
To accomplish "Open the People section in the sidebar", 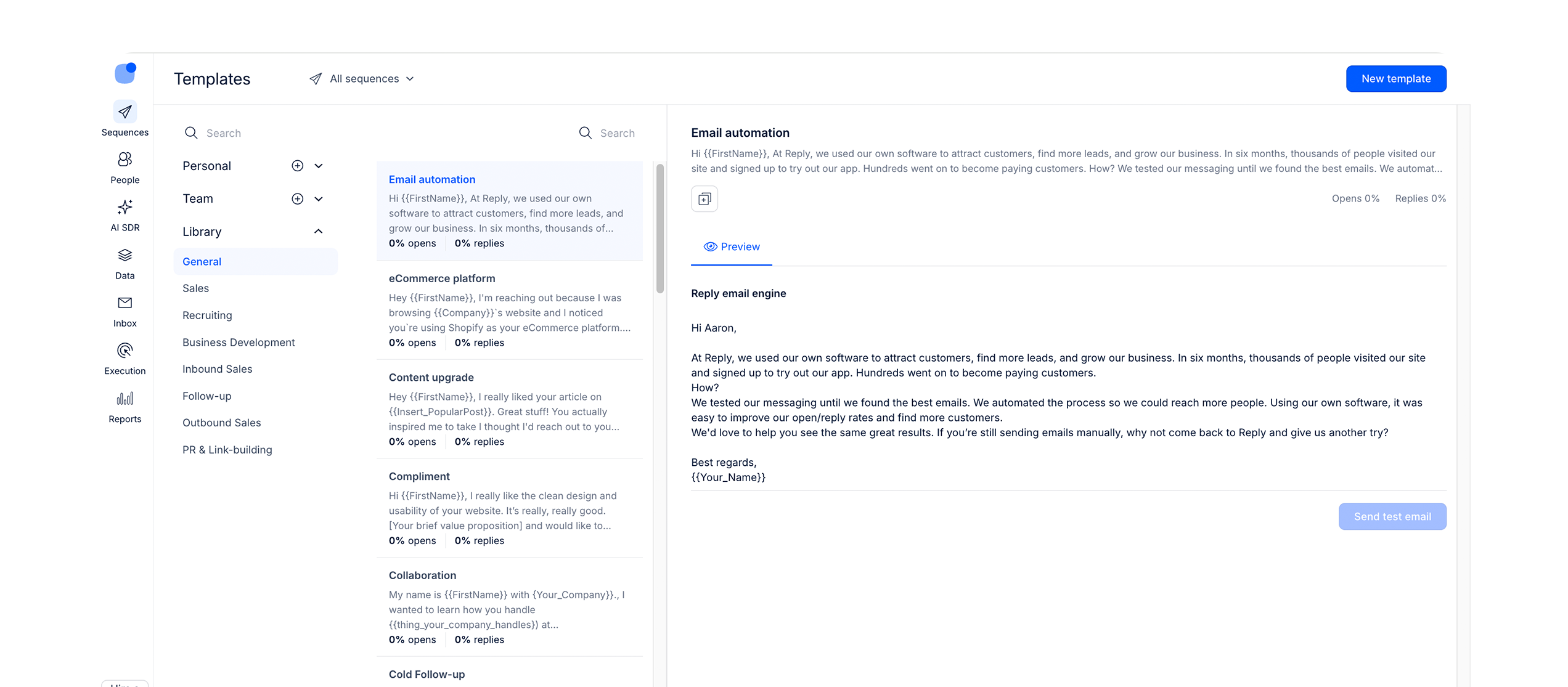I will (x=125, y=168).
